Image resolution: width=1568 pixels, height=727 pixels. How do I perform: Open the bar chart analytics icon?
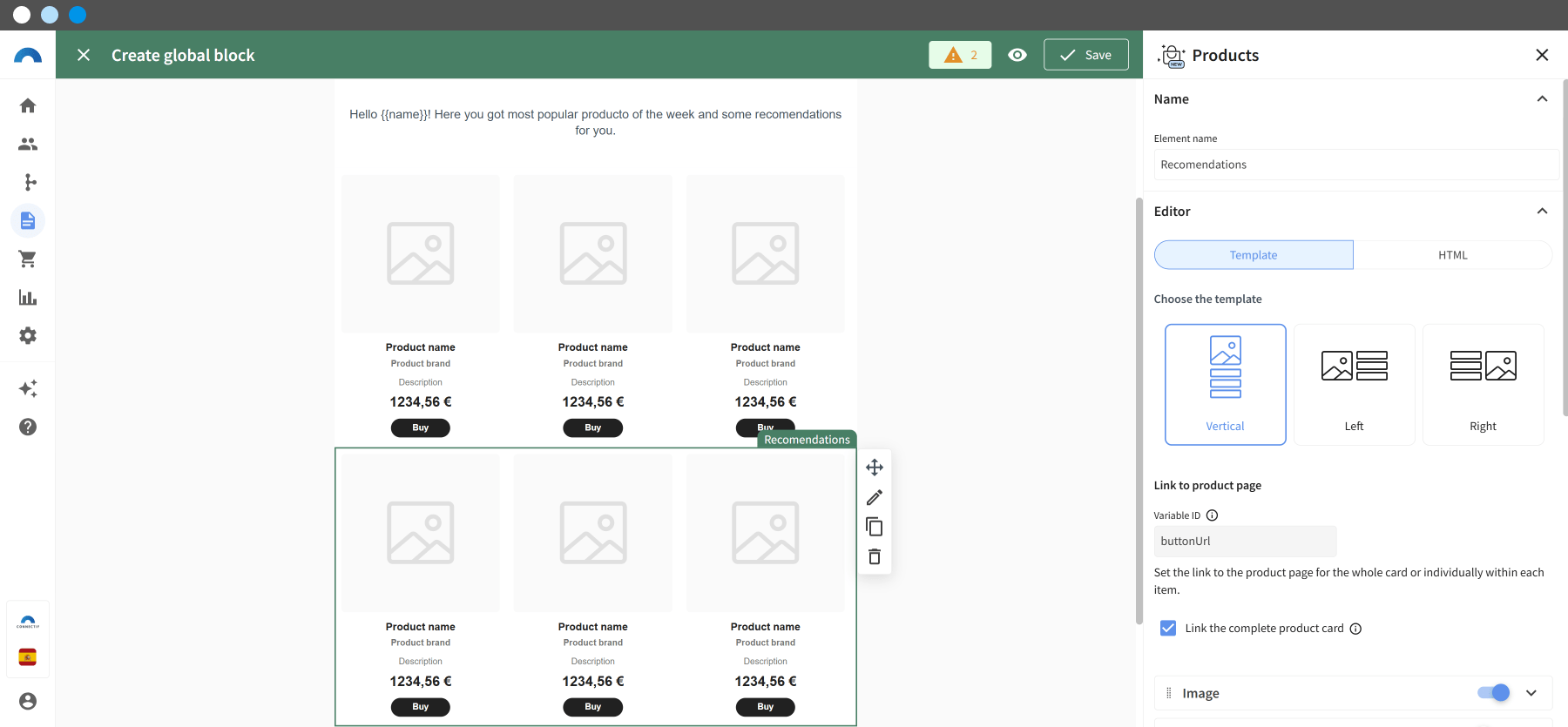click(28, 297)
